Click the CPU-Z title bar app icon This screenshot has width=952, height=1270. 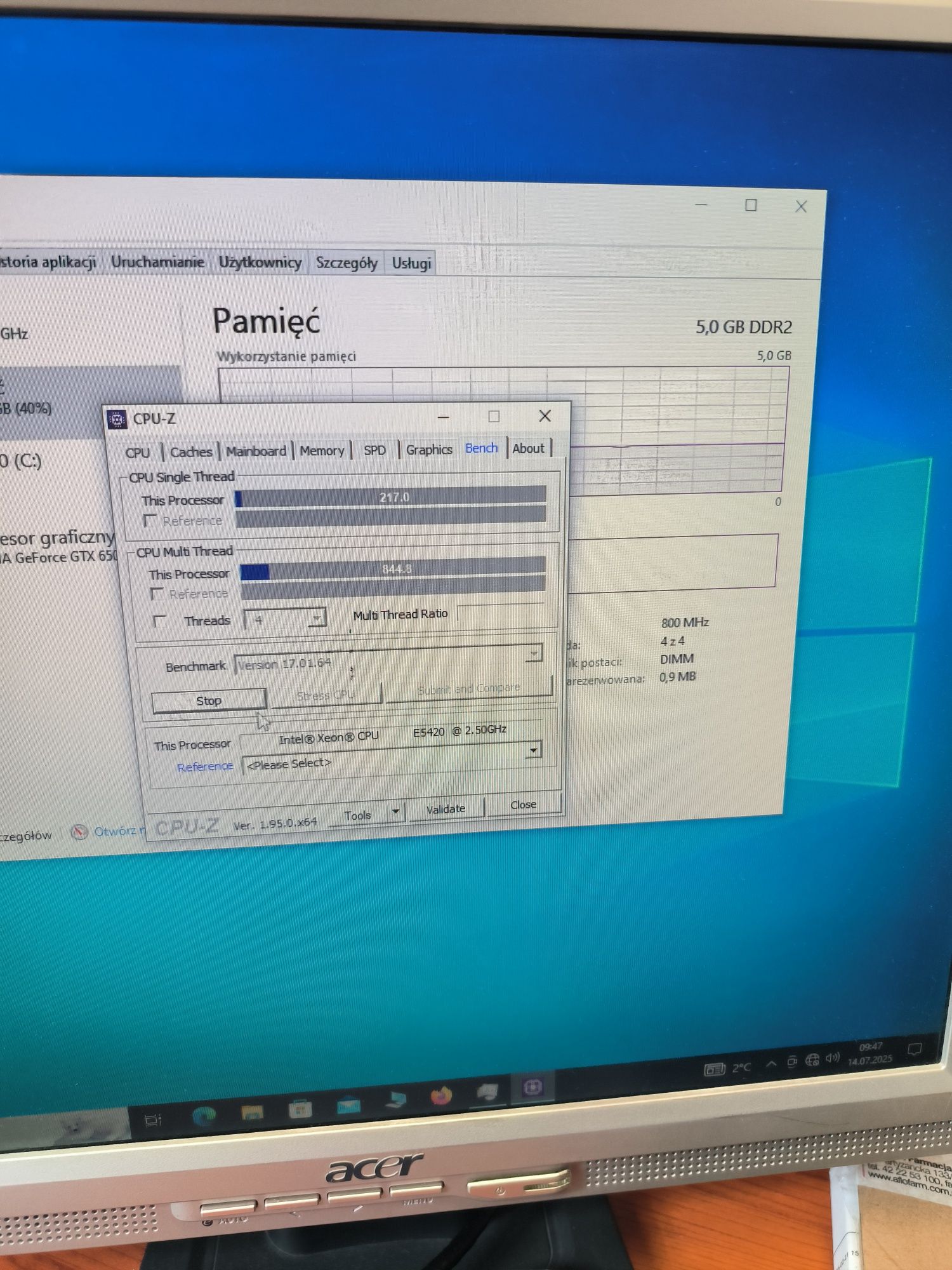point(117,419)
